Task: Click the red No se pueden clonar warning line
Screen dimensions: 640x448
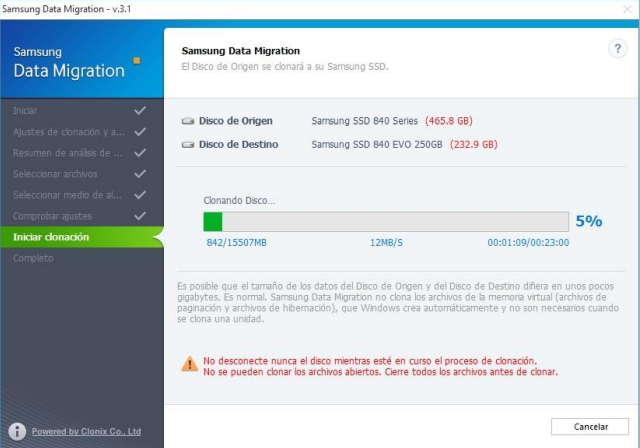Action: coord(380,372)
